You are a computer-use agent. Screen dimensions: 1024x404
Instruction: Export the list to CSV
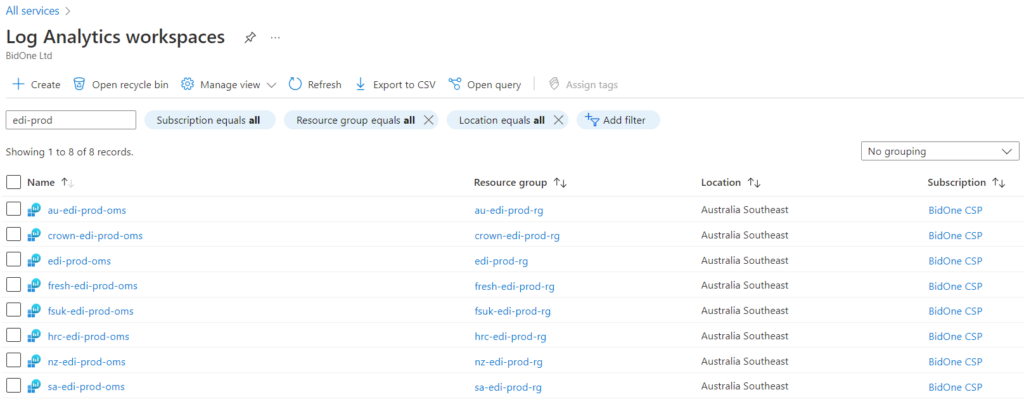click(x=395, y=84)
